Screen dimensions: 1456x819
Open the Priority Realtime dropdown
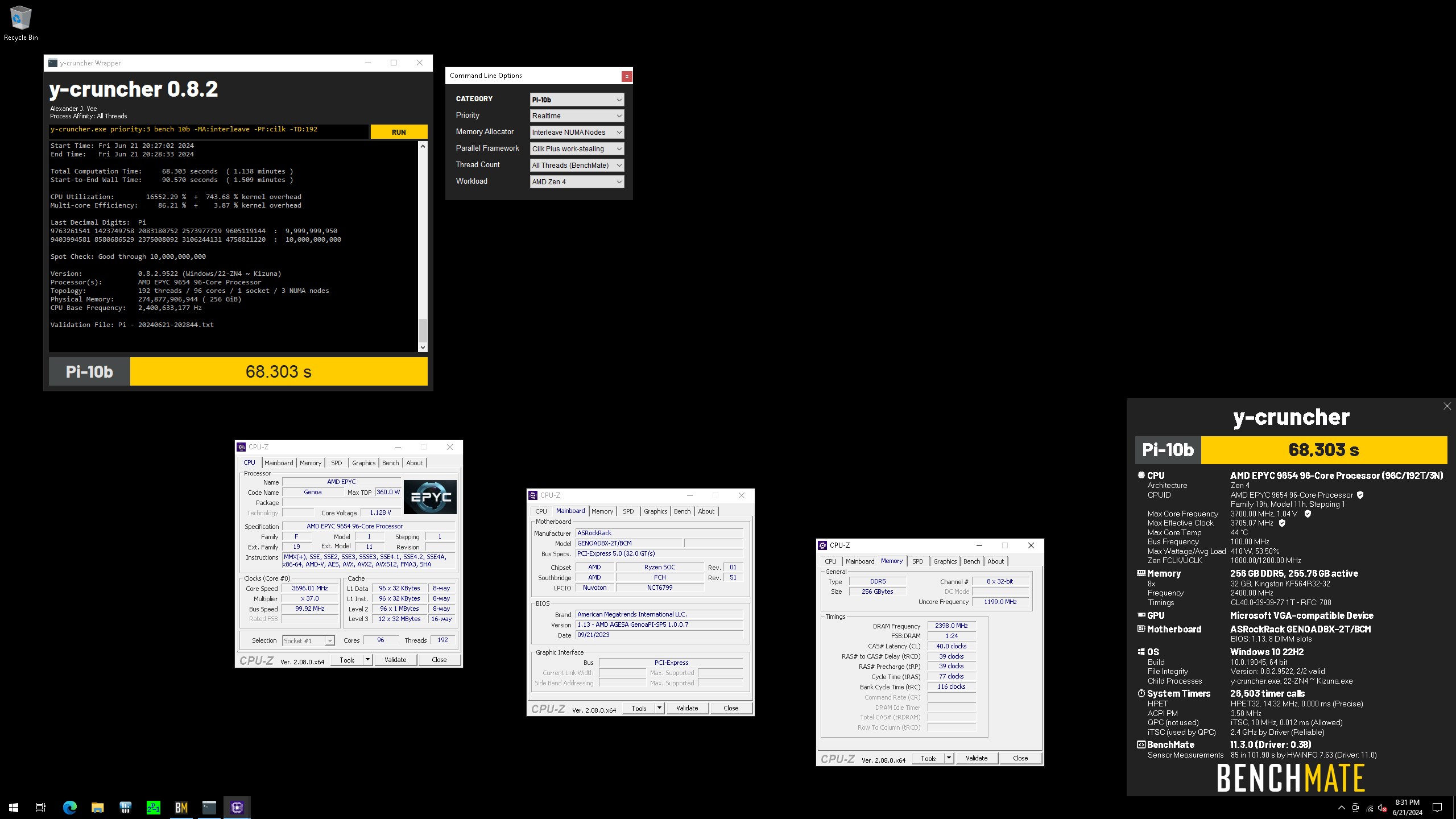pos(577,116)
